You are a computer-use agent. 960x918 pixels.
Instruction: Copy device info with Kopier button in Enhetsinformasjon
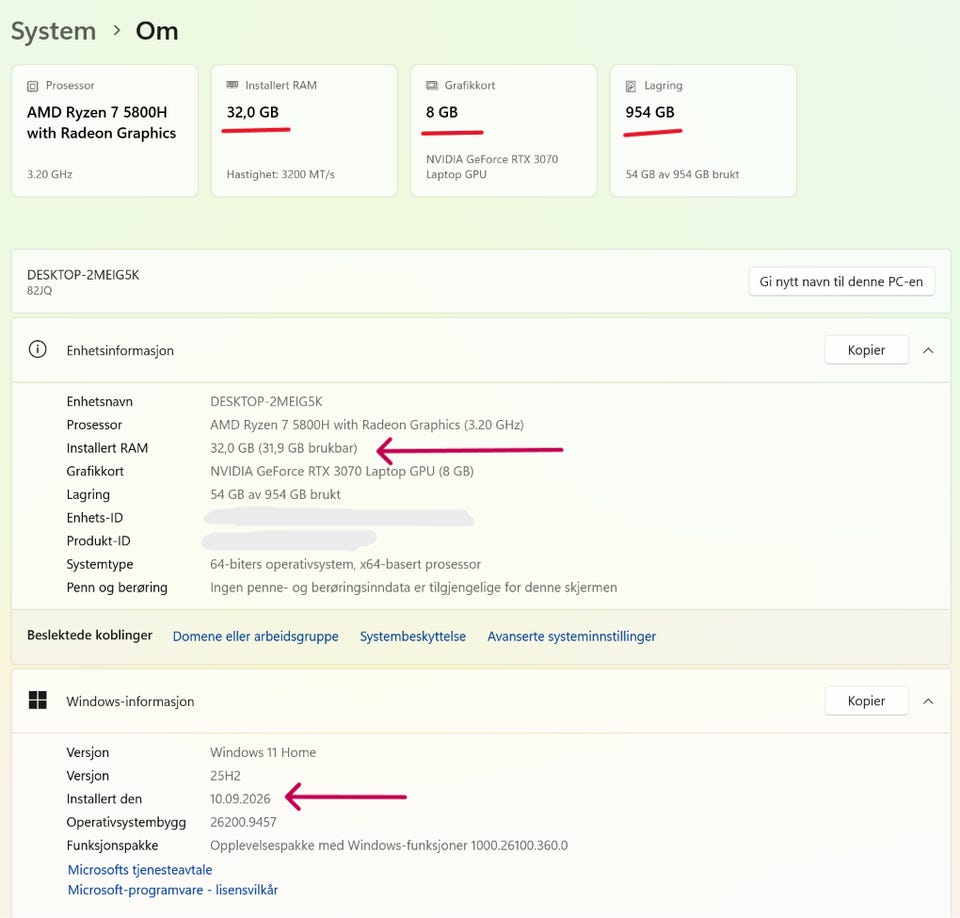click(x=866, y=350)
